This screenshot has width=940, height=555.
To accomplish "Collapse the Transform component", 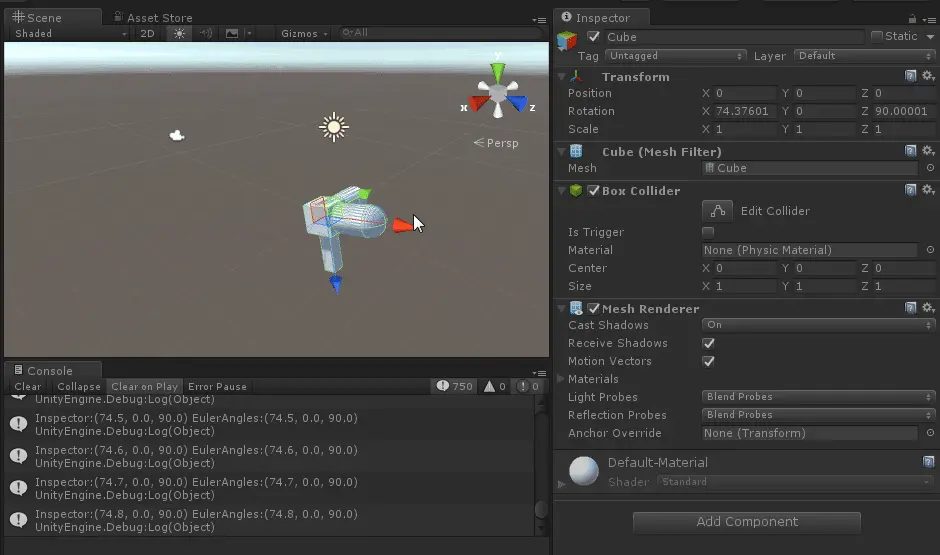I will tap(562, 77).
